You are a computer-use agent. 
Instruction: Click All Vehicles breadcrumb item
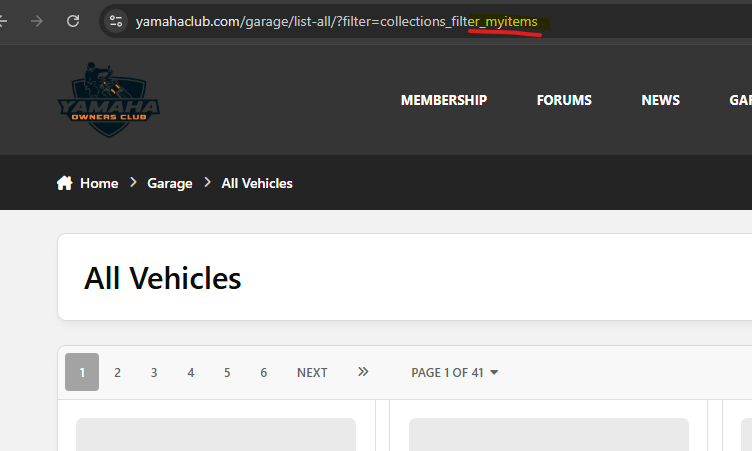(257, 183)
